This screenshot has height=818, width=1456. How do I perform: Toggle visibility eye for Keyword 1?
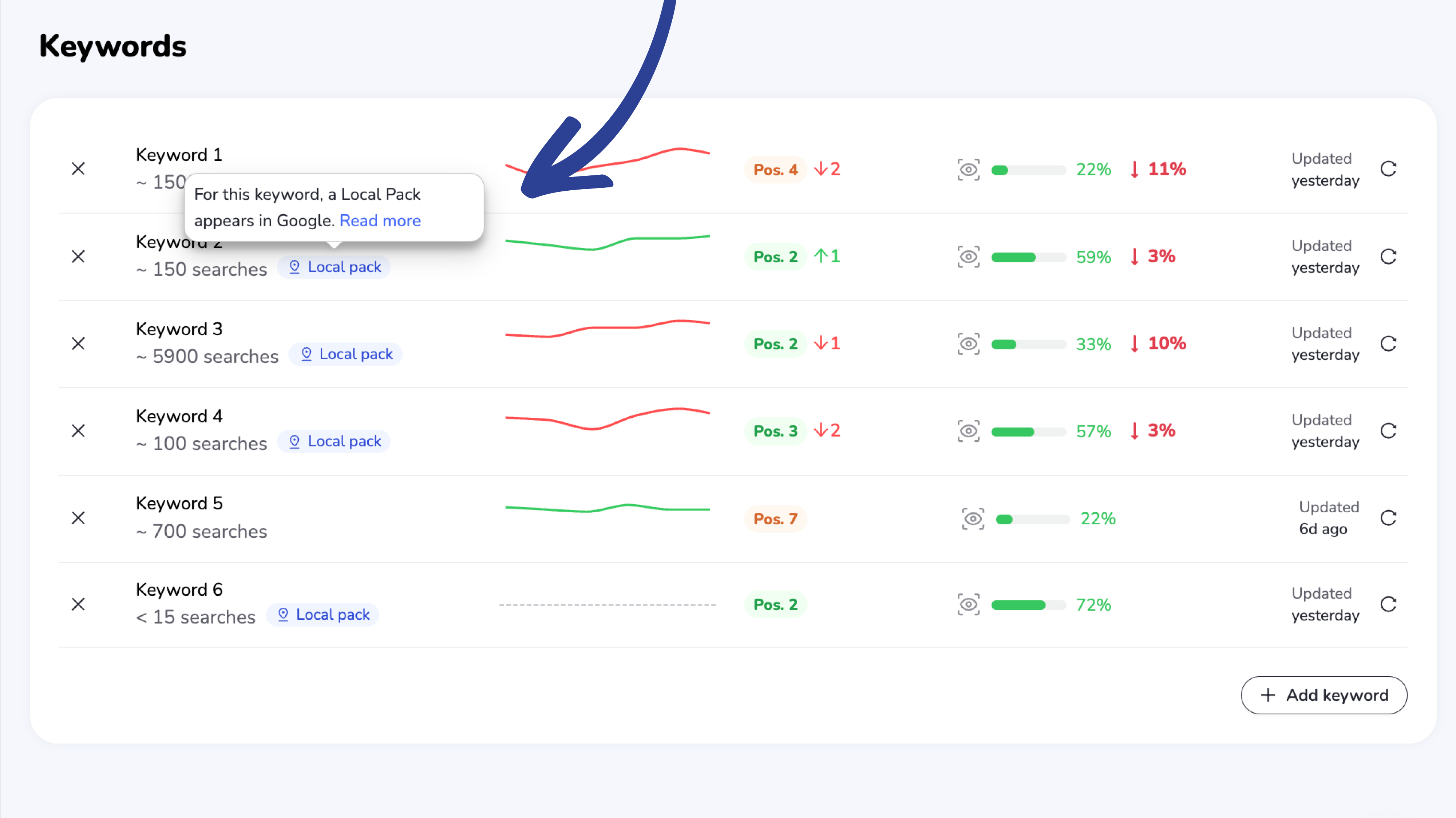(968, 170)
